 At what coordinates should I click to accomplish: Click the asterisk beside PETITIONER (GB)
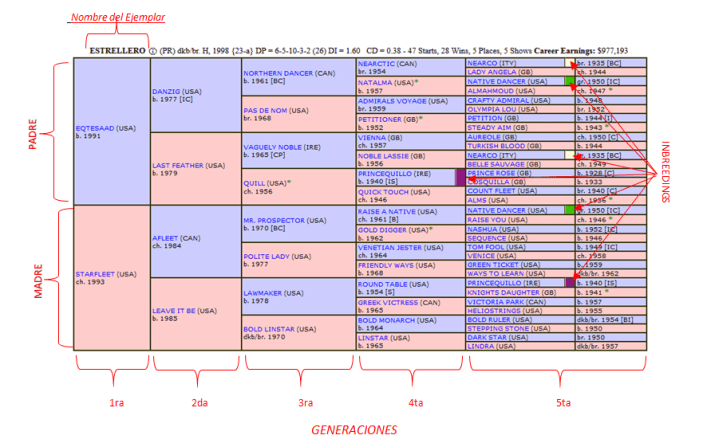coord(420,118)
